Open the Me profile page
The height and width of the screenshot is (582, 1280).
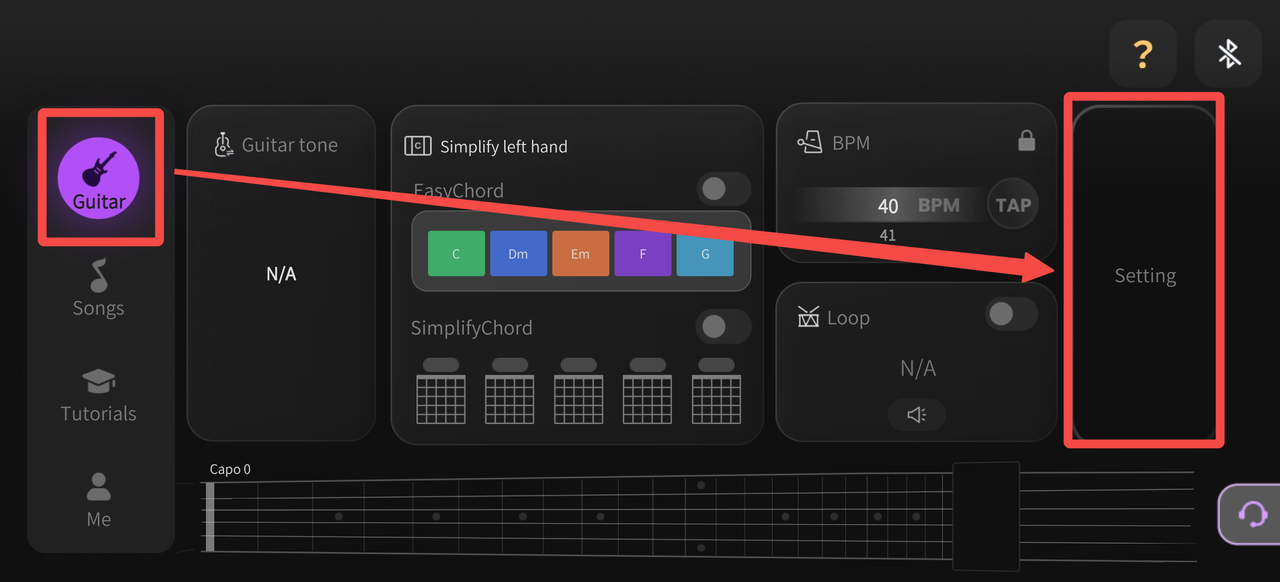pyautogui.click(x=98, y=500)
